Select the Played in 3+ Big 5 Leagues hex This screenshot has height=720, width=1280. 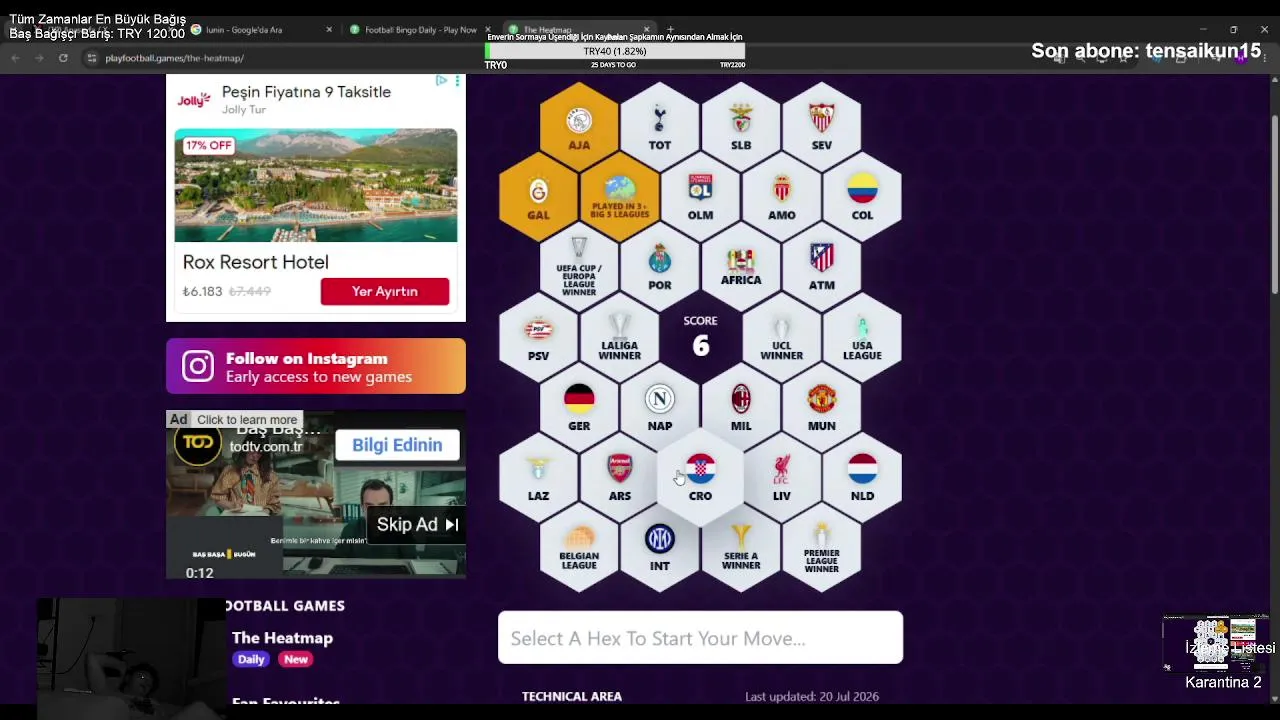pos(620,197)
